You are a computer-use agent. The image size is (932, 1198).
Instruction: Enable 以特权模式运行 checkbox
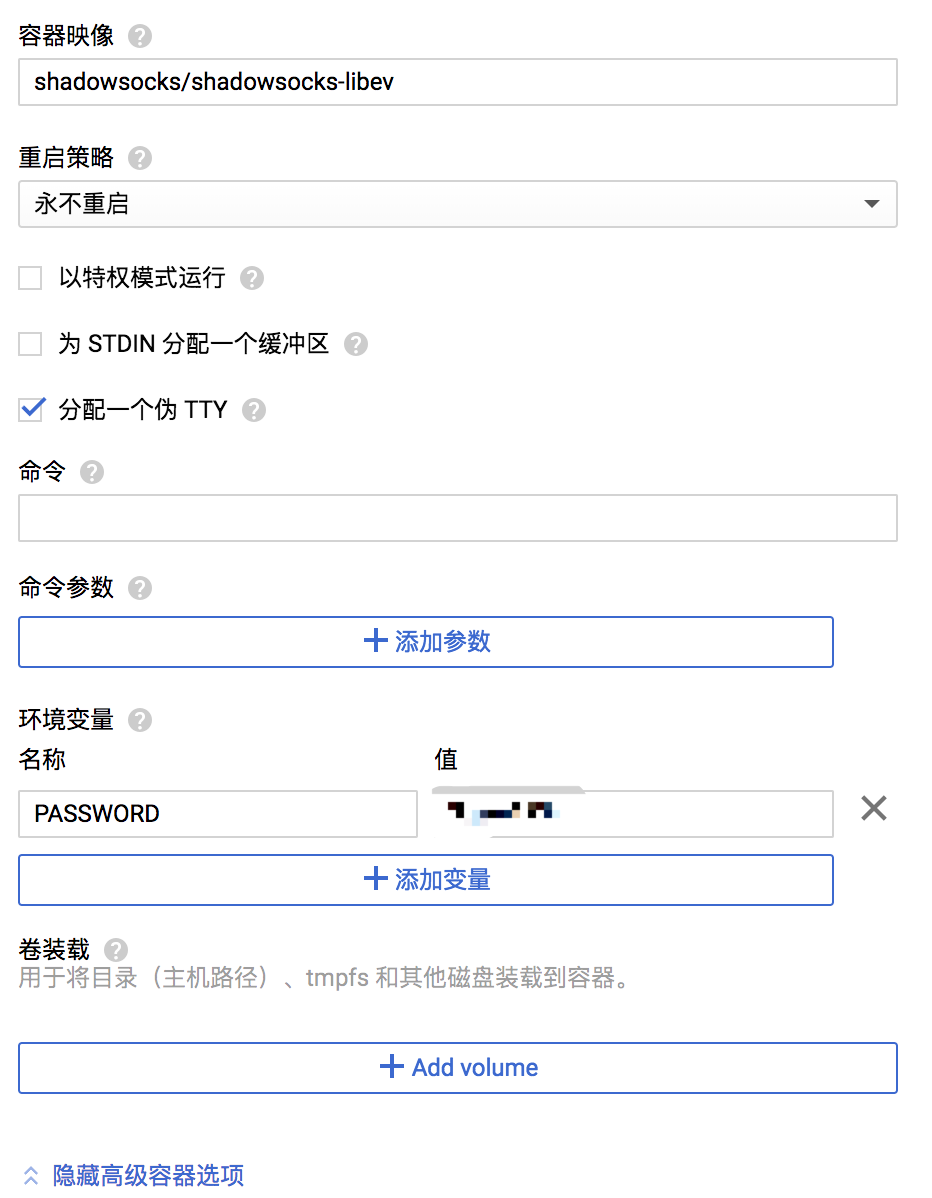[31, 278]
